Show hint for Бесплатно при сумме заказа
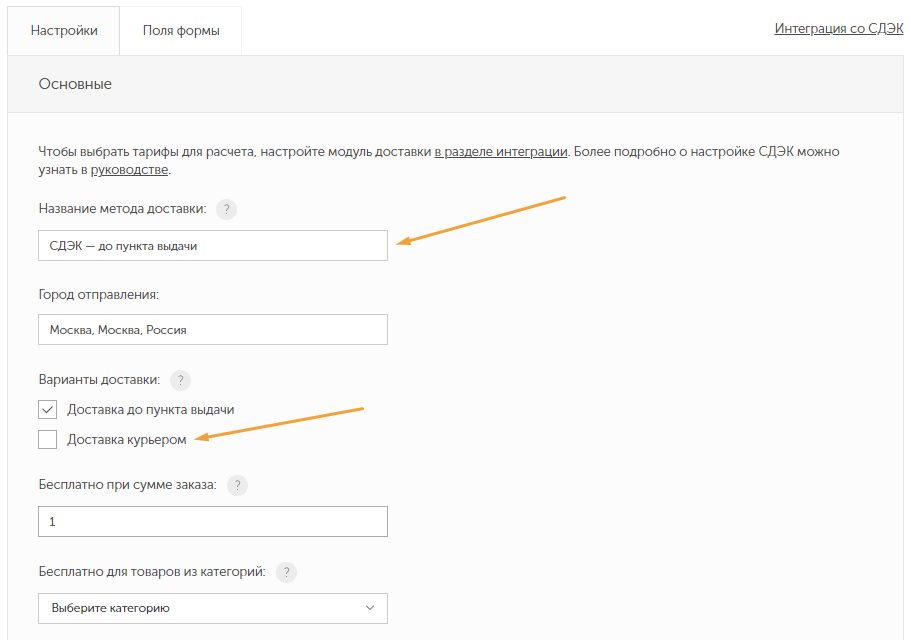 pos(237,485)
